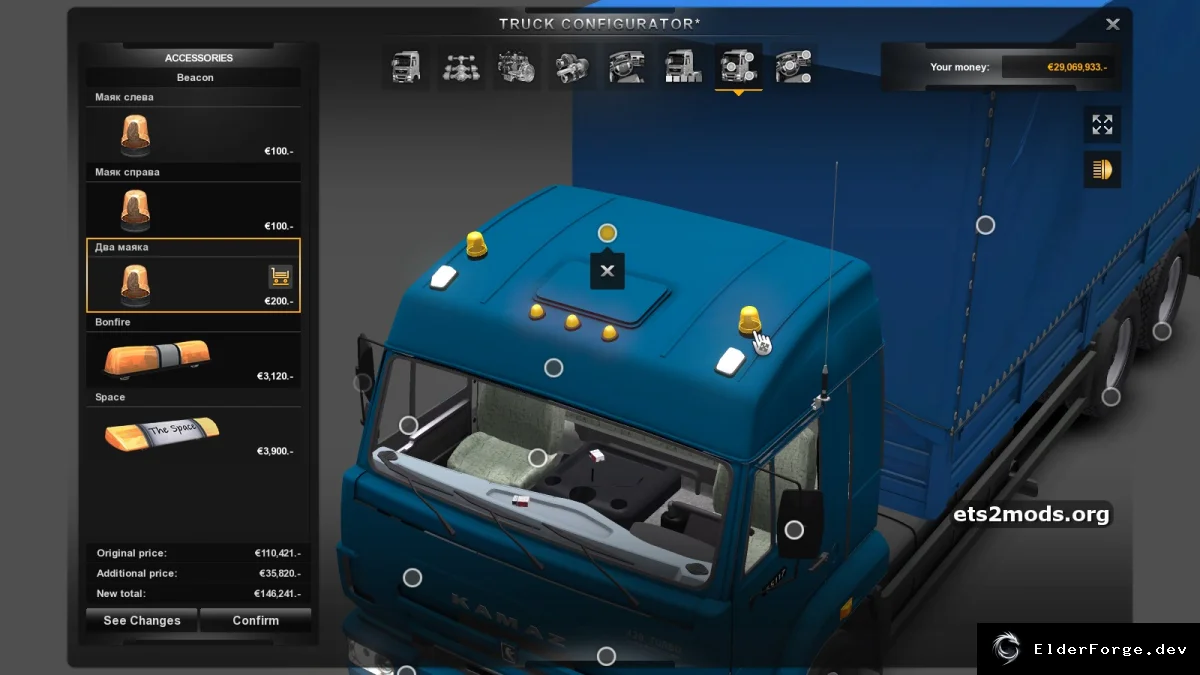Click the shopping cart icon on Два маяка
Viewport: 1200px width, 675px height.
click(x=280, y=276)
